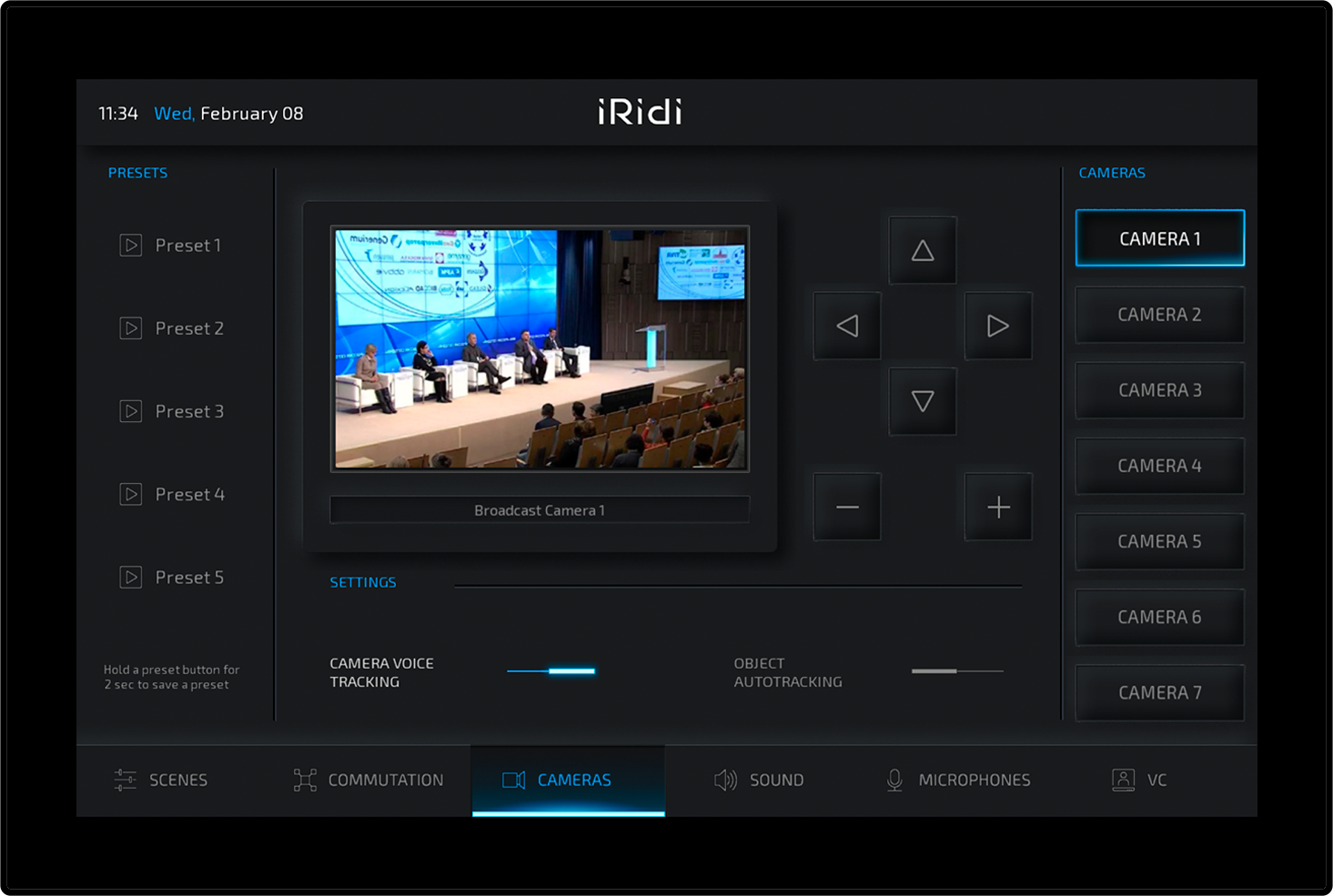Screen dimensions: 1333x896
Task: Tilt camera down with the down arrow
Action: click(x=923, y=401)
